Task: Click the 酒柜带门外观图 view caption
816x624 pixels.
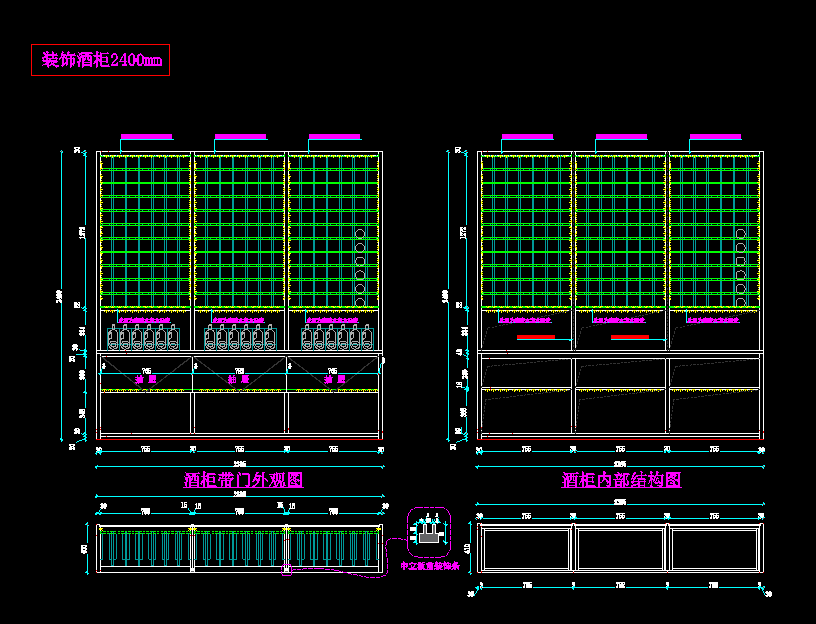Action: [244, 480]
